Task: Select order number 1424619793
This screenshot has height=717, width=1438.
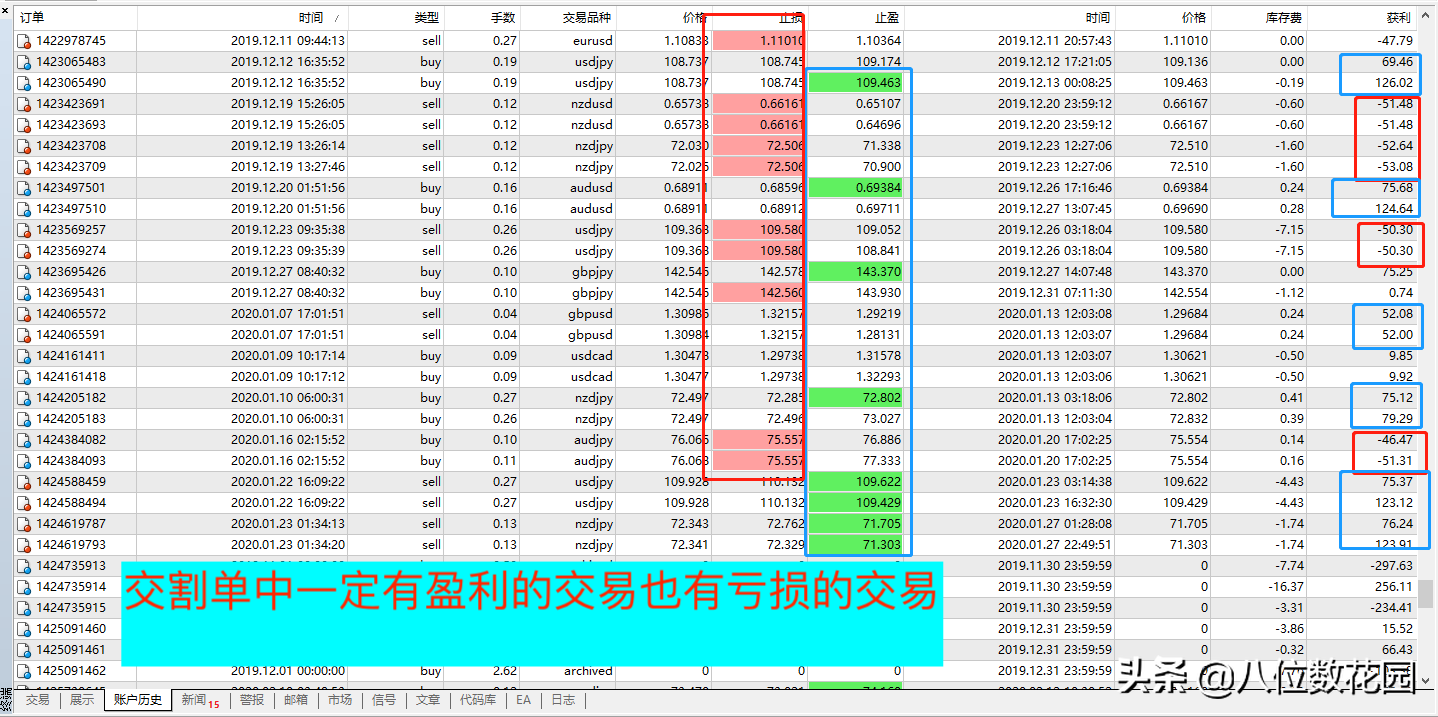Action: coord(71,545)
